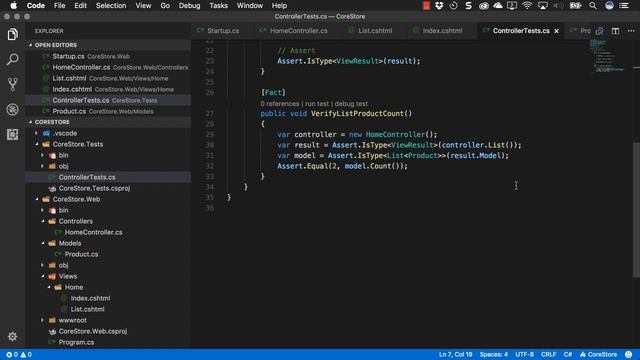
Task: Change indentation via Spaces: 4
Action: tap(493, 354)
